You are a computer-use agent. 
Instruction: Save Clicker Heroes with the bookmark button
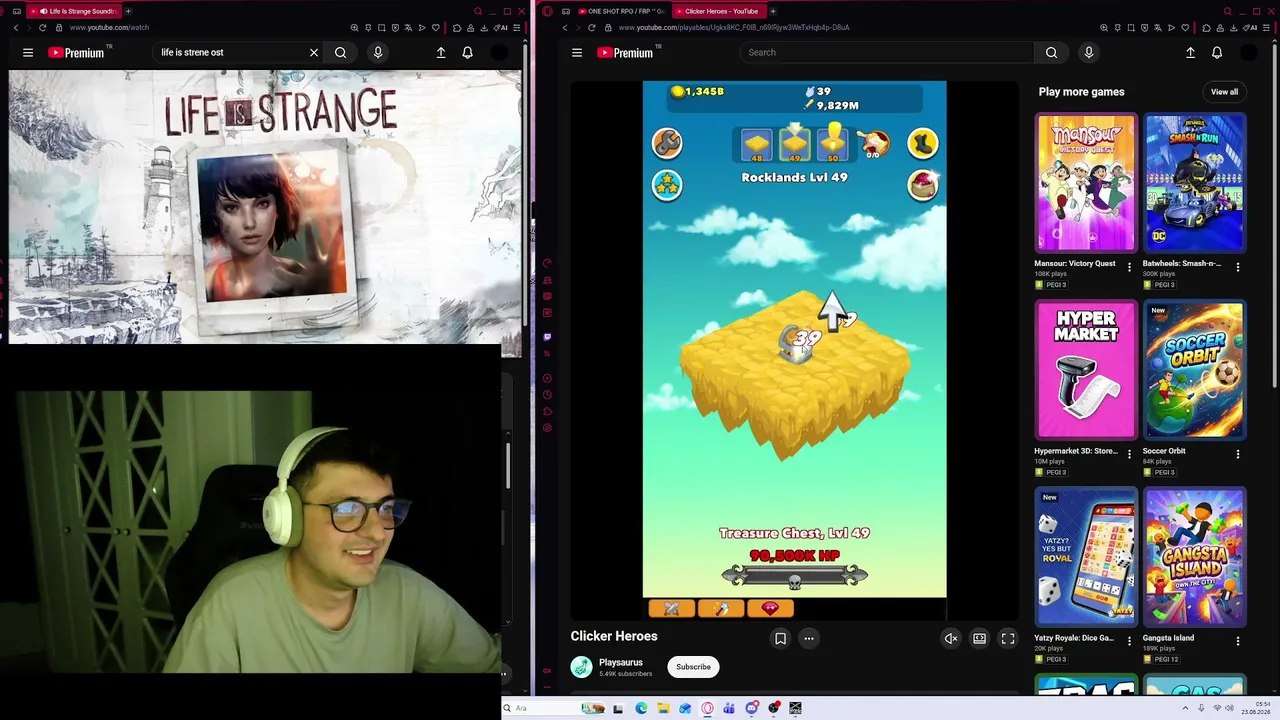[x=780, y=638]
